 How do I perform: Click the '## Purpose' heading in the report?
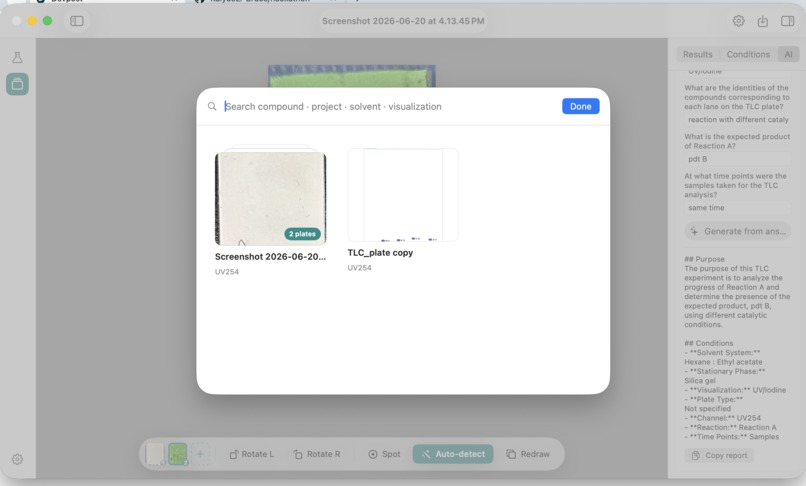click(704, 259)
